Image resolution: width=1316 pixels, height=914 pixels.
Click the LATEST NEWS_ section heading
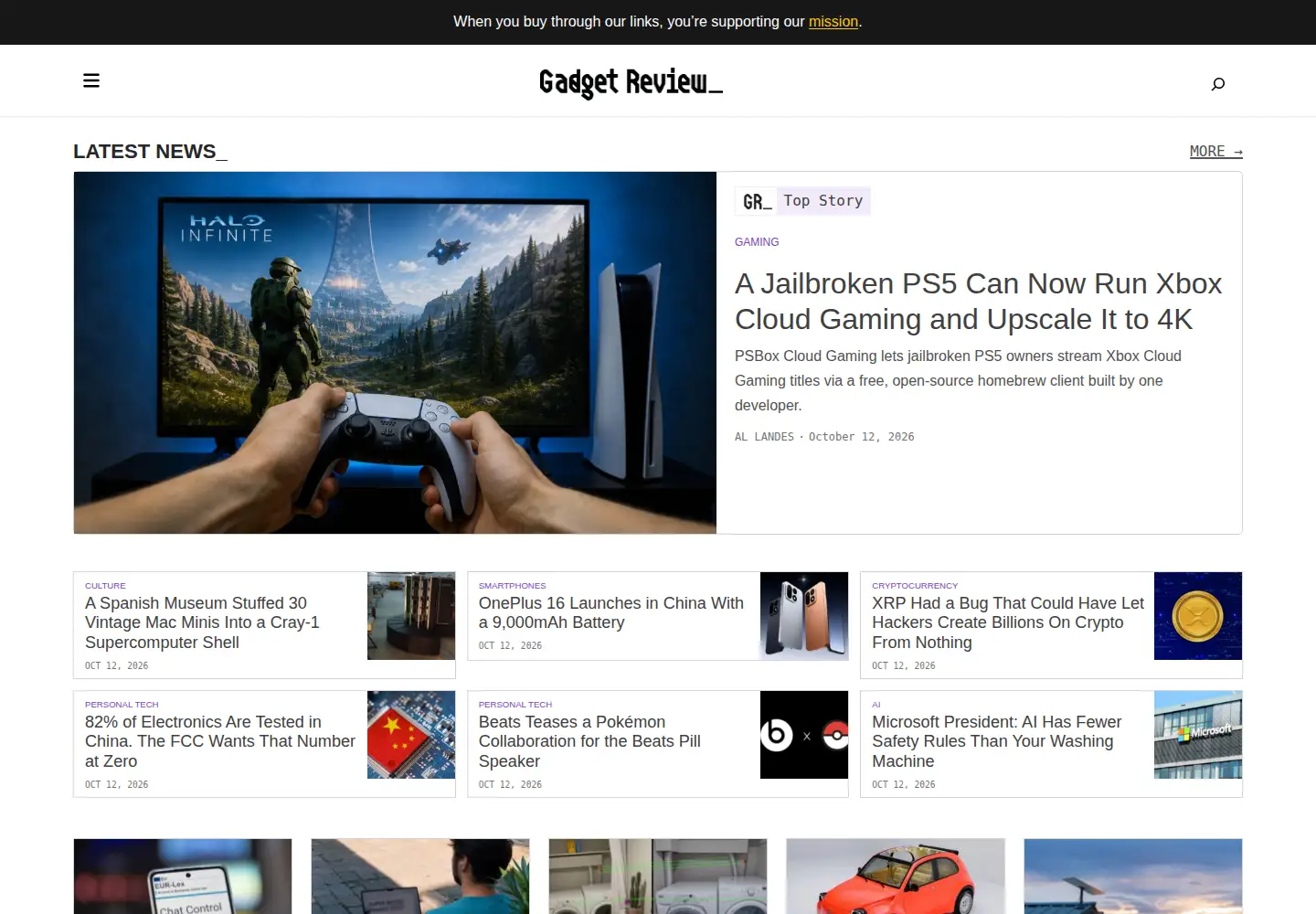150,152
